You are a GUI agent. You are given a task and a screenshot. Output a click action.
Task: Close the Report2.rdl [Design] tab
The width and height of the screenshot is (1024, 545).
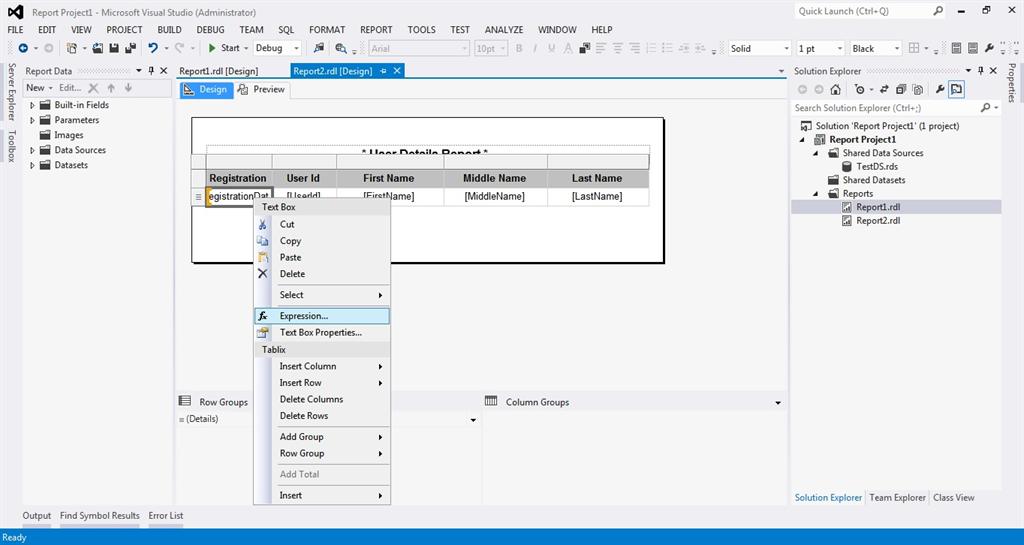tap(396, 70)
